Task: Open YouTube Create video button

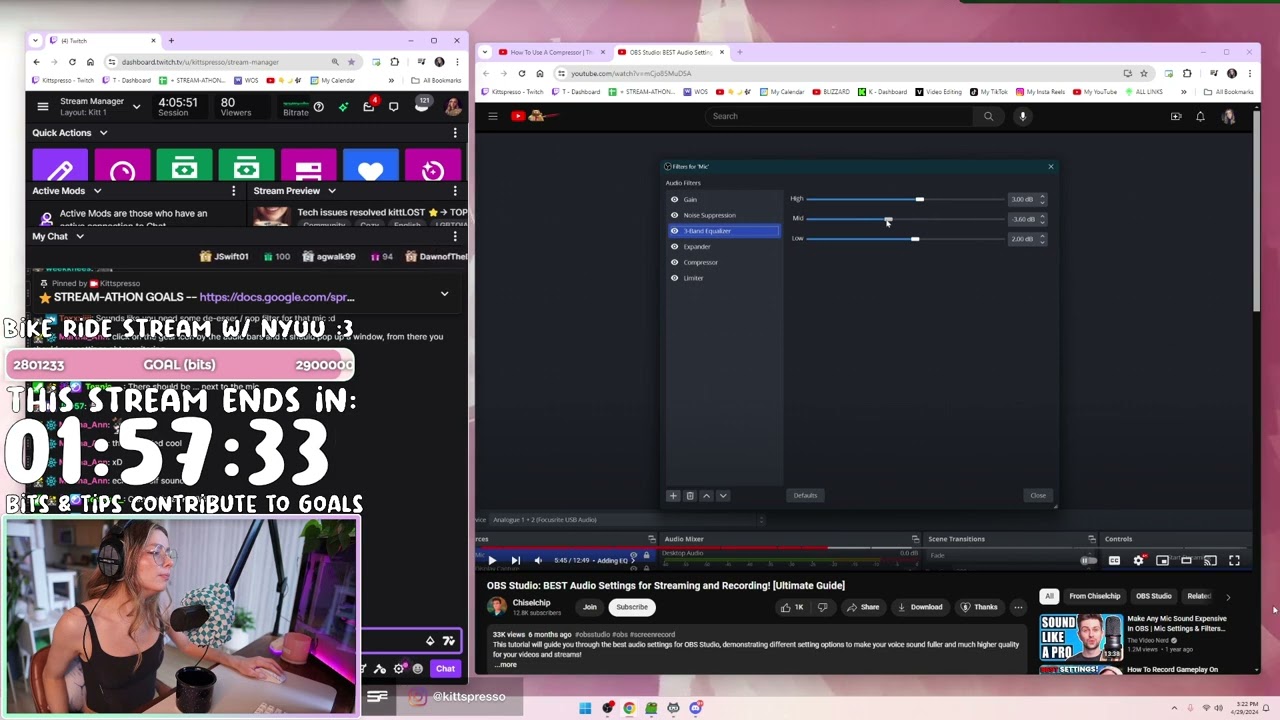Action: [1176, 116]
